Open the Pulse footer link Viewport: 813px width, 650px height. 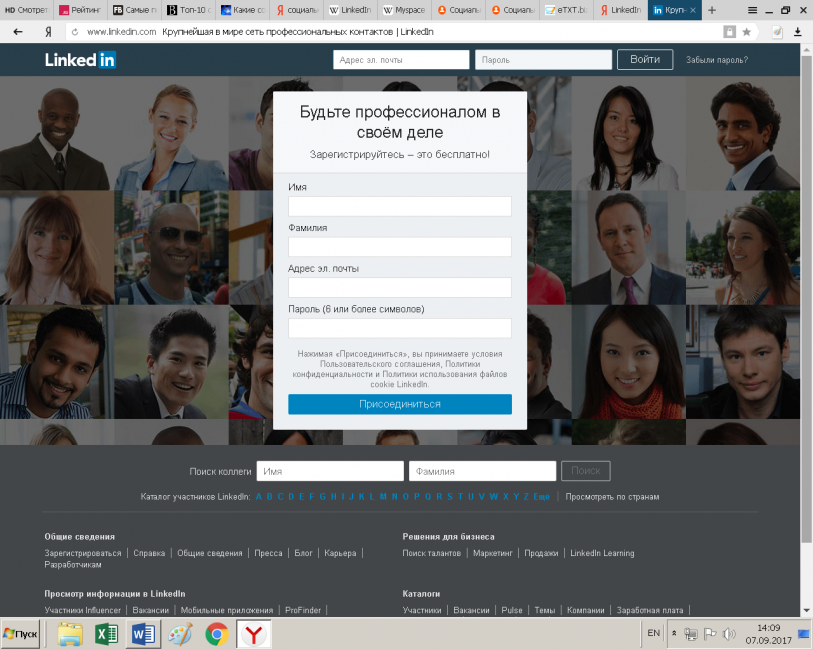[x=512, y=610]
